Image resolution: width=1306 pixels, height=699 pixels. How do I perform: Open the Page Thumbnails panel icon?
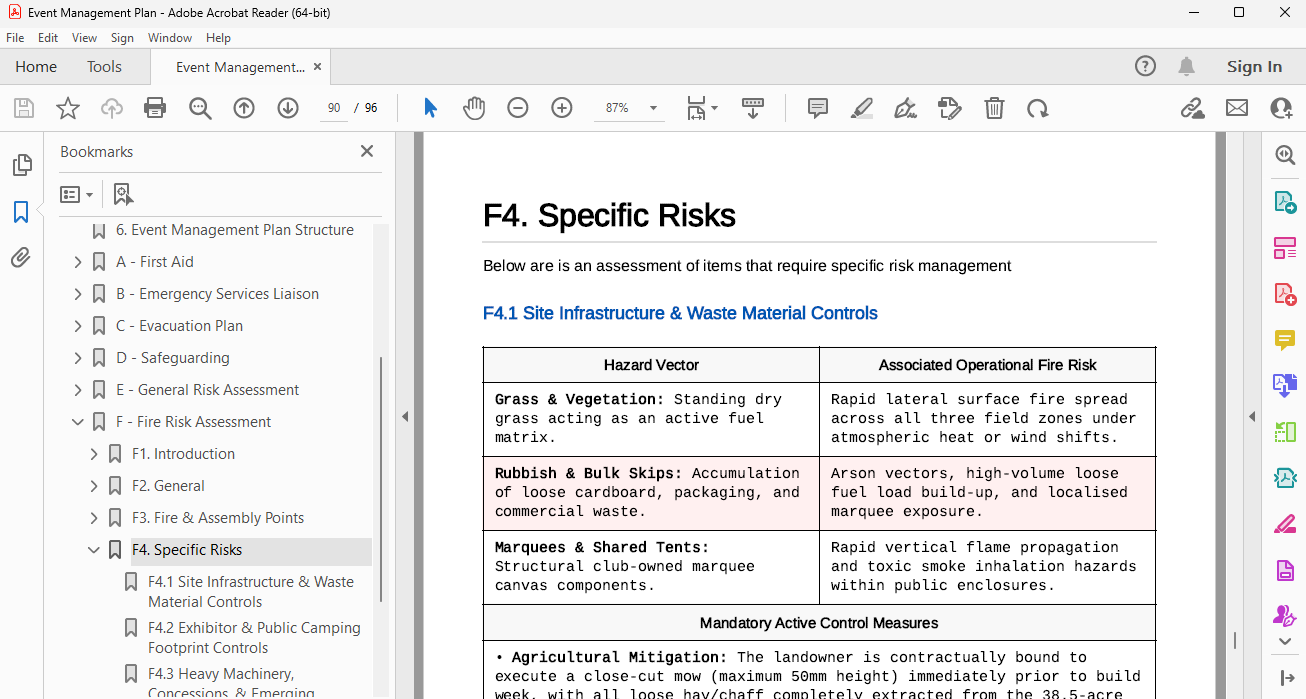point(21,165)
